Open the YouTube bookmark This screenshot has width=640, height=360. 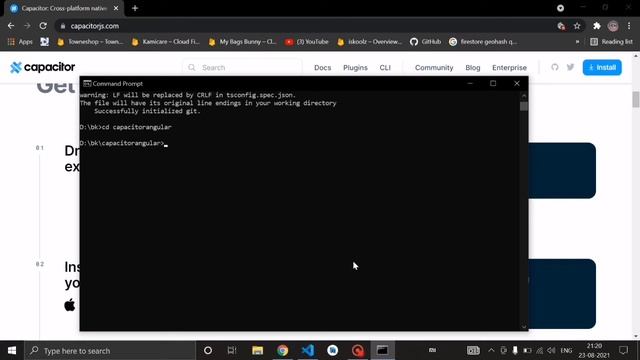click(x=307, y=42)
